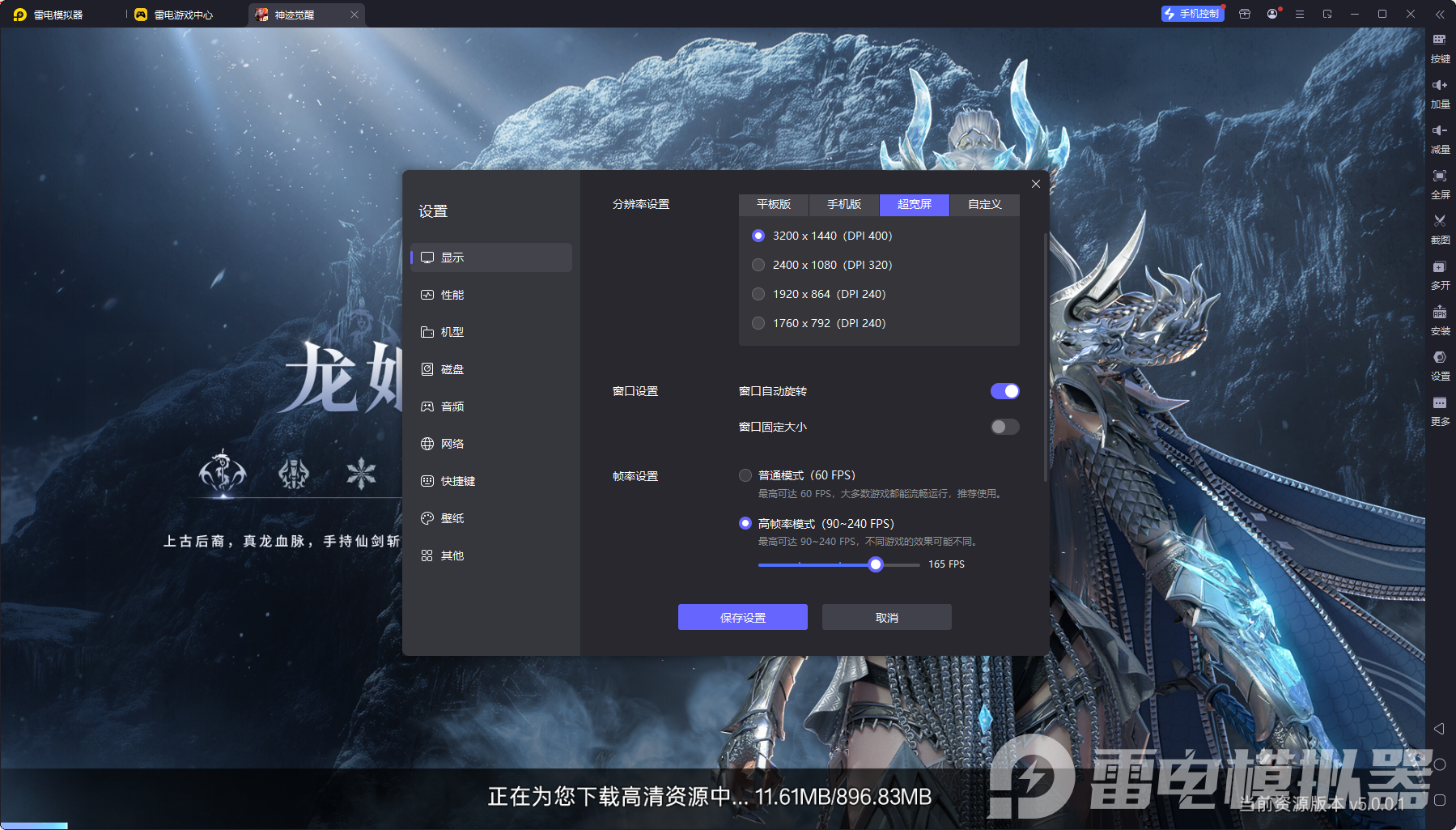Viewport: 1456px width, 830px height.
Task: Open the 安装 APK install tool
Action: click(x=1440, y=319)
